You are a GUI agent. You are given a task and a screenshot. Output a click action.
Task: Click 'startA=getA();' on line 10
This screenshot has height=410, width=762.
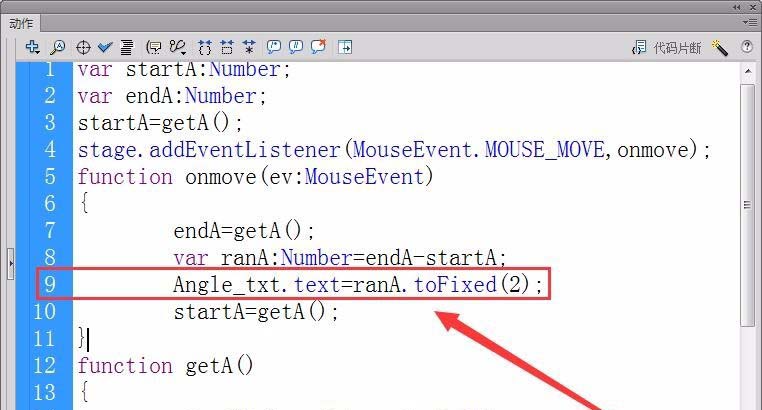[x=256, y=311]
